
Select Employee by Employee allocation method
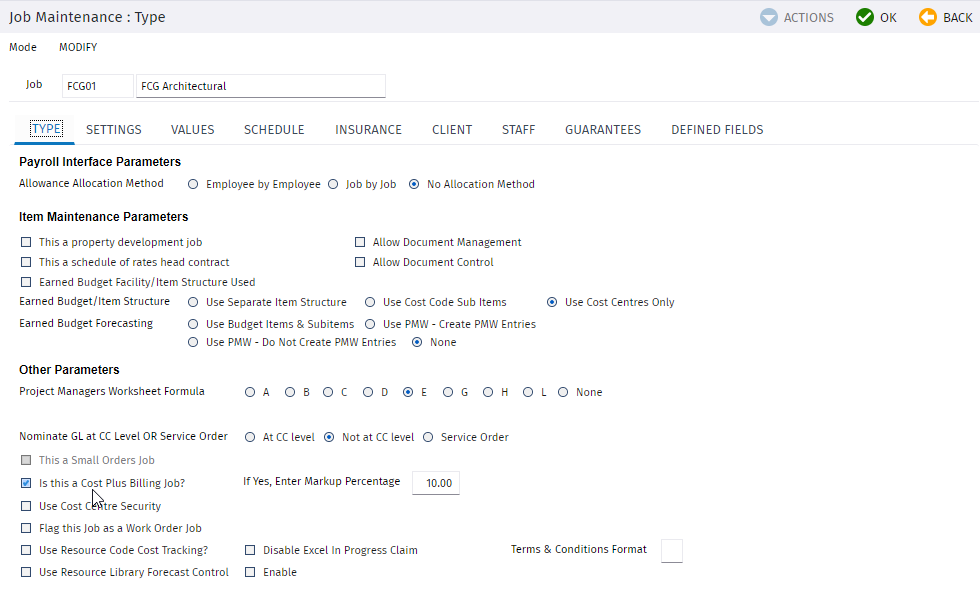193,184
